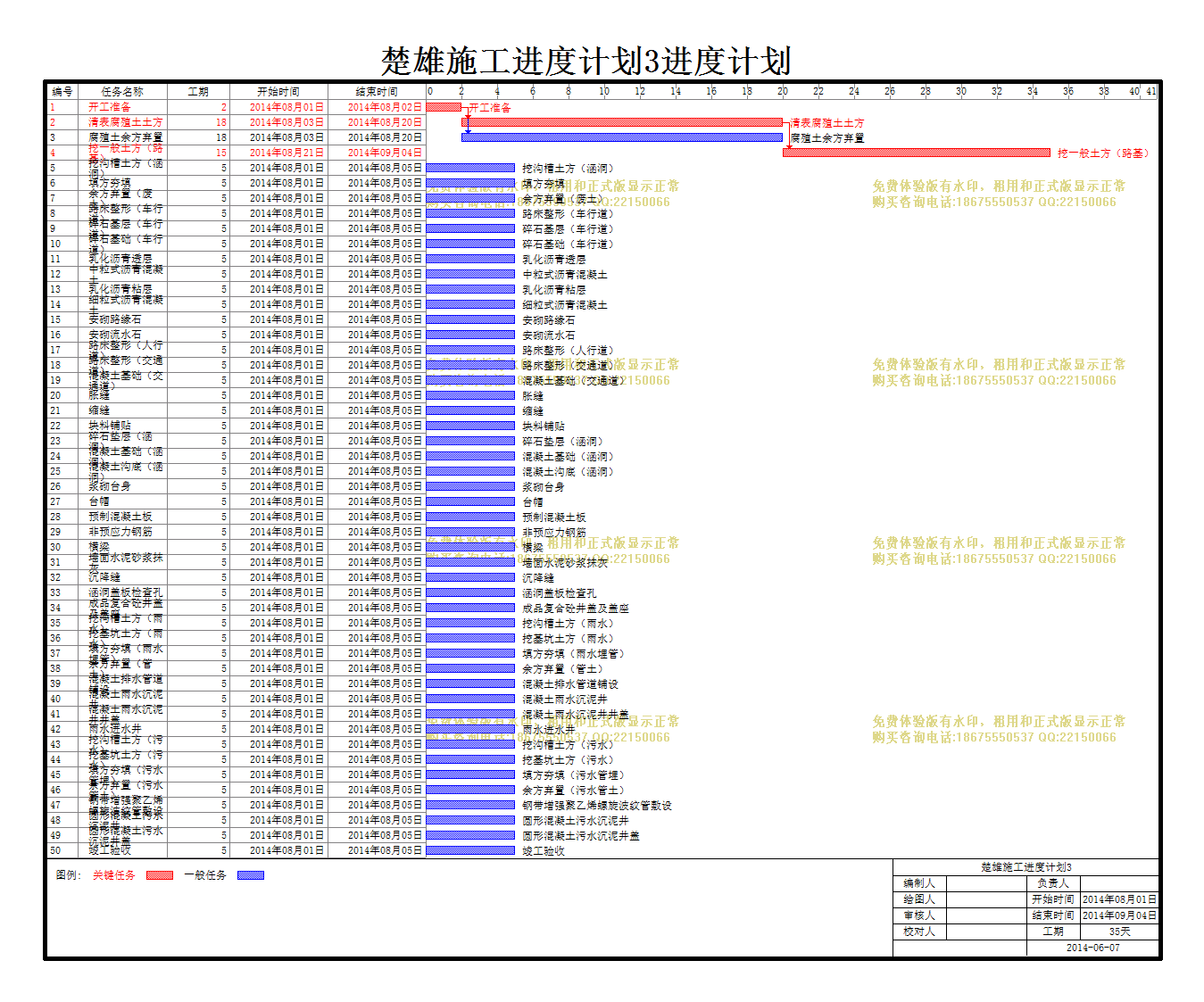The image size is (1204, 1002).
Task: Click the 2014-06-07 date in title block
Action: 1092,948
